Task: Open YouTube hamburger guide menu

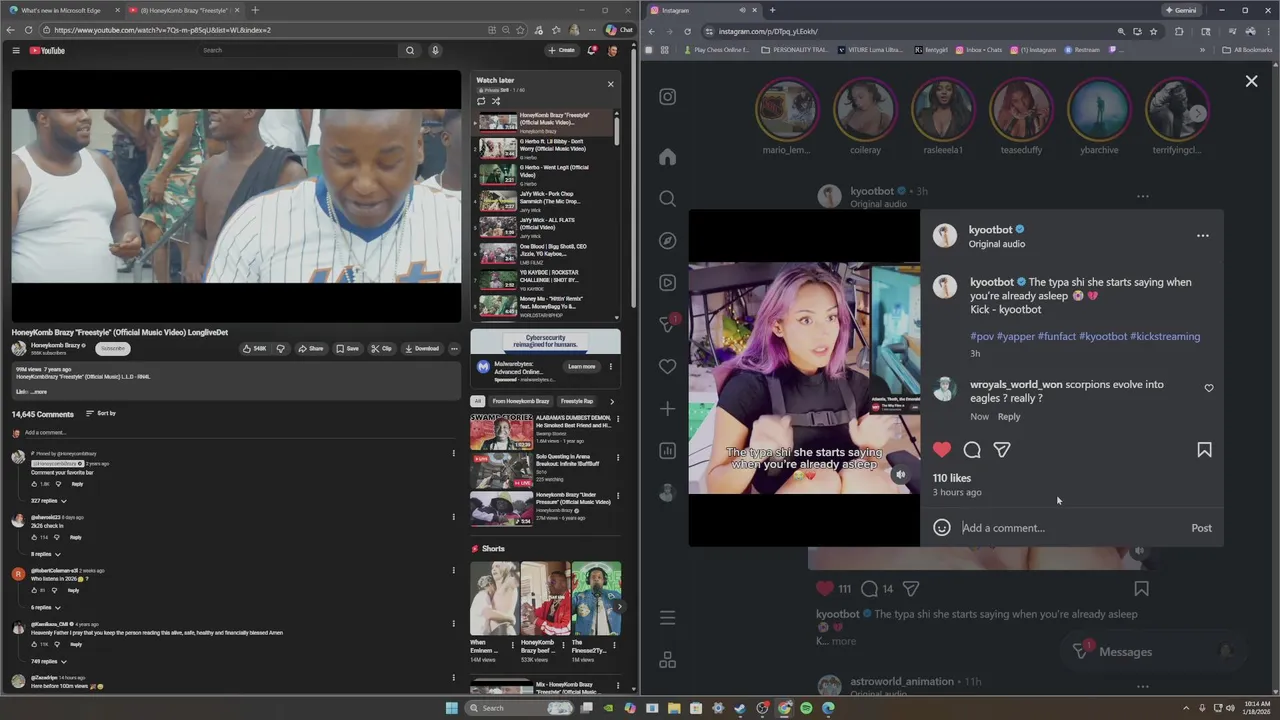Action: (x=16, y=50)
